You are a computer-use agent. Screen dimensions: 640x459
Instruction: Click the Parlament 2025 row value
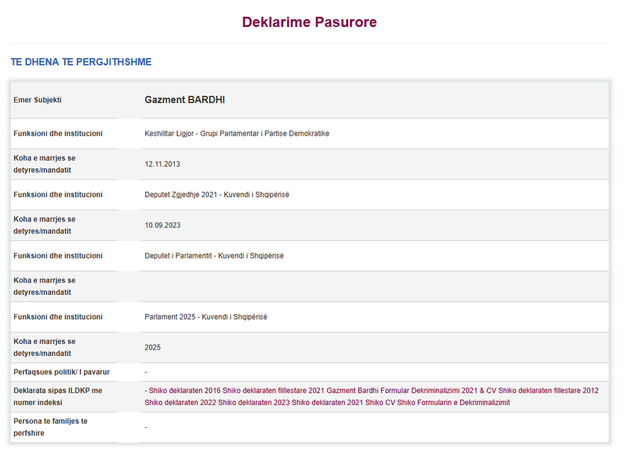206,317
